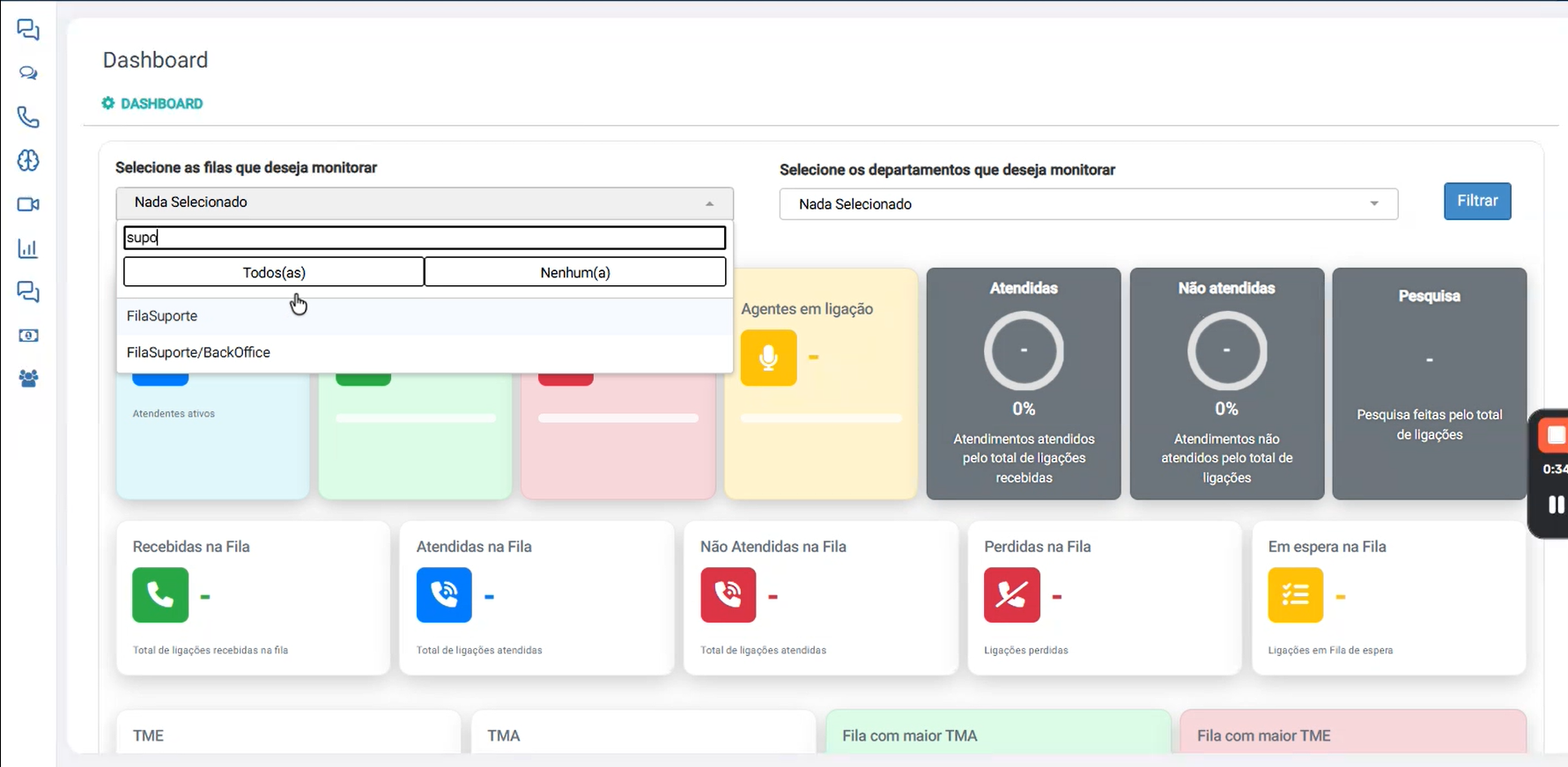Image resolution: width=1568 pixels, height=767 pixels.
Task: Click the yellow Em espera na Fila list icon
Action: 1296,595
